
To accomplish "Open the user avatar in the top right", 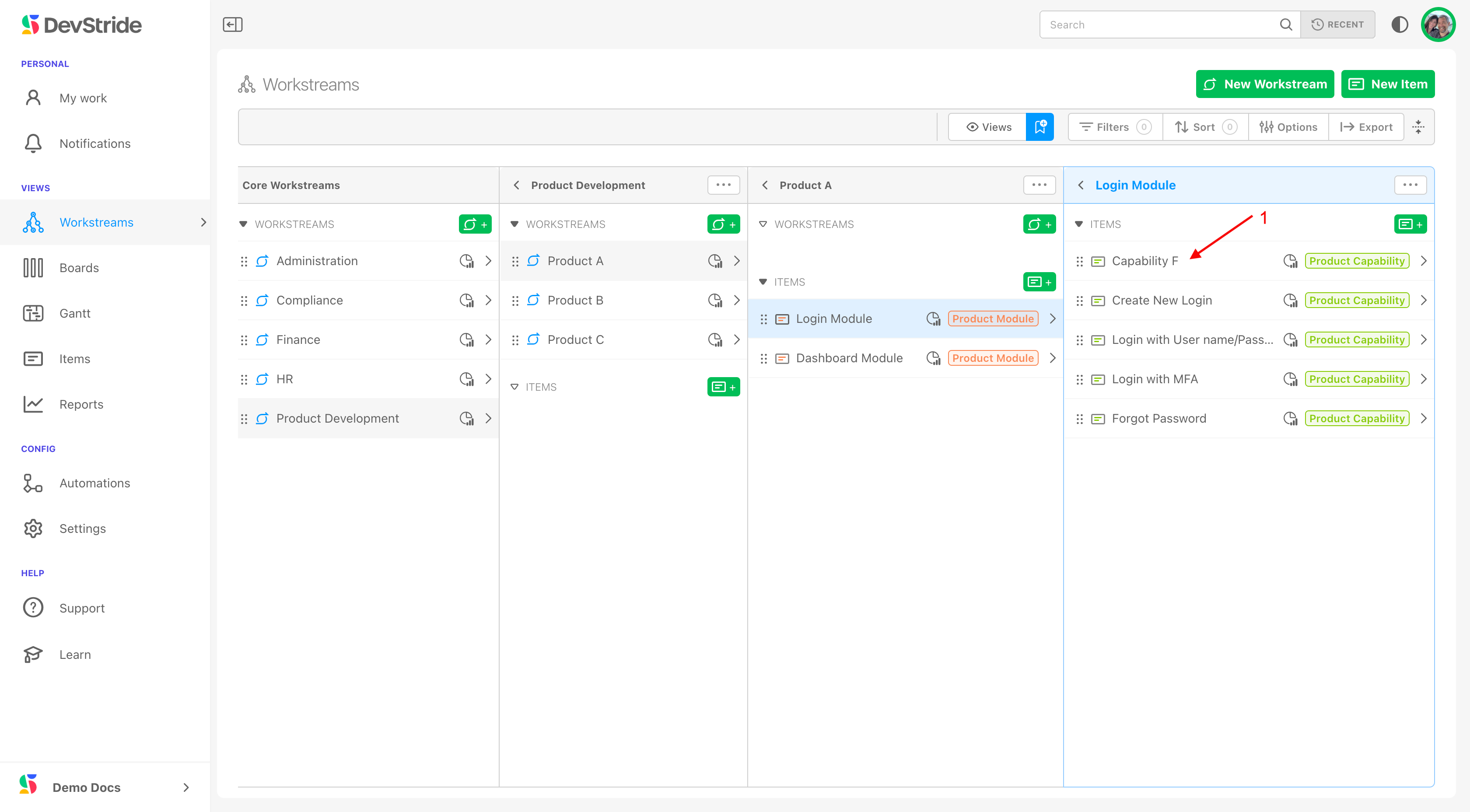I will pos(1438,24).
